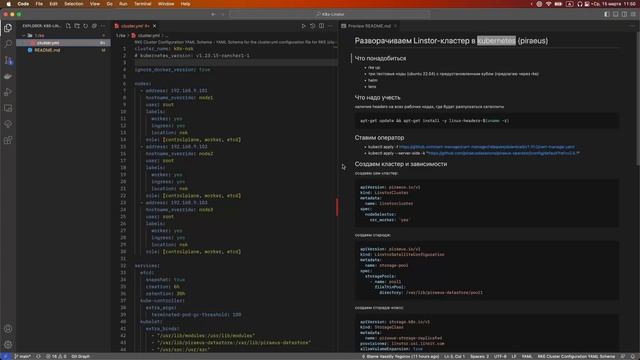
Task: Open Source Control view in activity bar
Action: pos(8,60)
